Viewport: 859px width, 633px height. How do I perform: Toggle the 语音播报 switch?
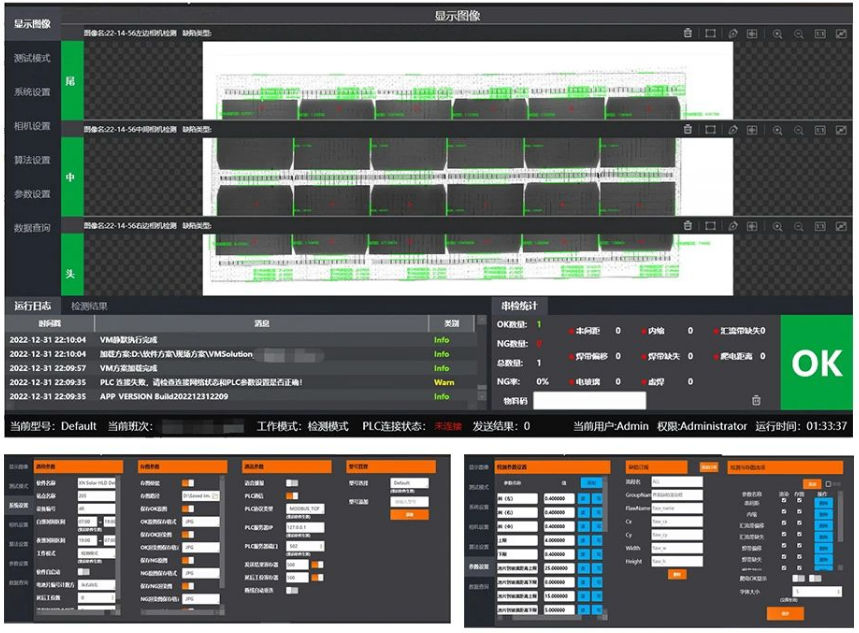(x=293, y=481)
